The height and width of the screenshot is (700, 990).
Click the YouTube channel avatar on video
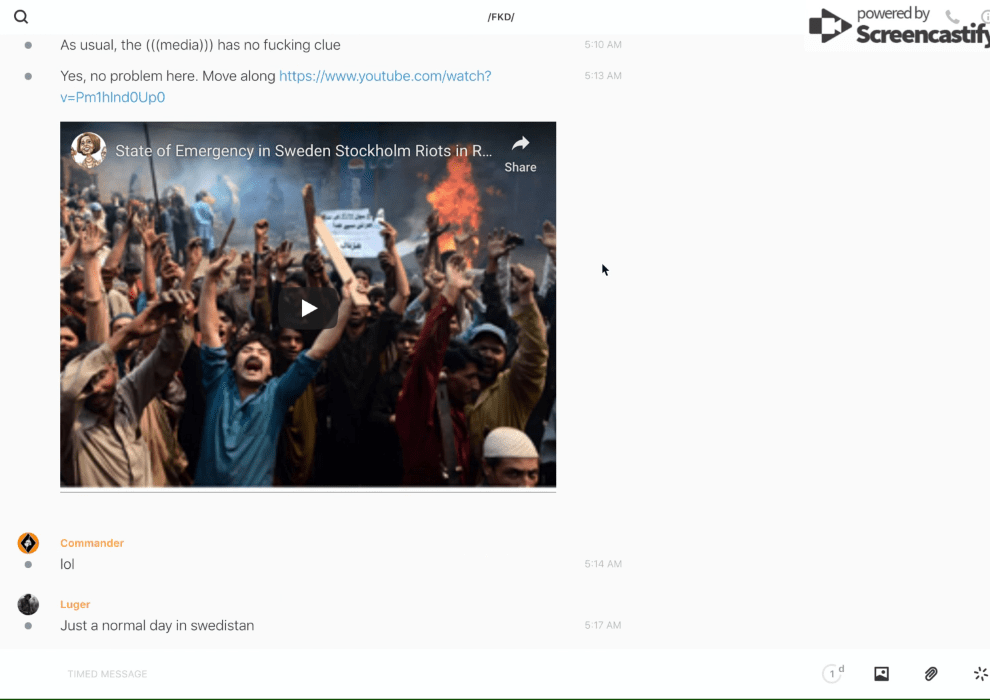point(88,151)
